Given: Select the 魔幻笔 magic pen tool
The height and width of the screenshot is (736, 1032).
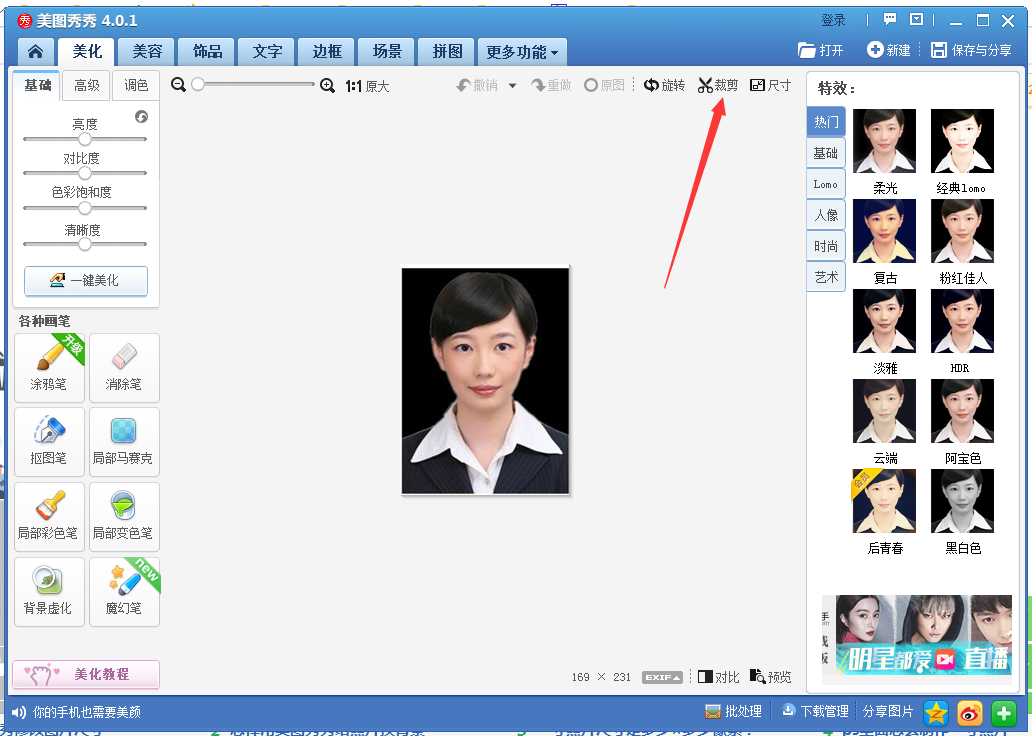Looking at the screenshot, I should (x=124, y=592).
